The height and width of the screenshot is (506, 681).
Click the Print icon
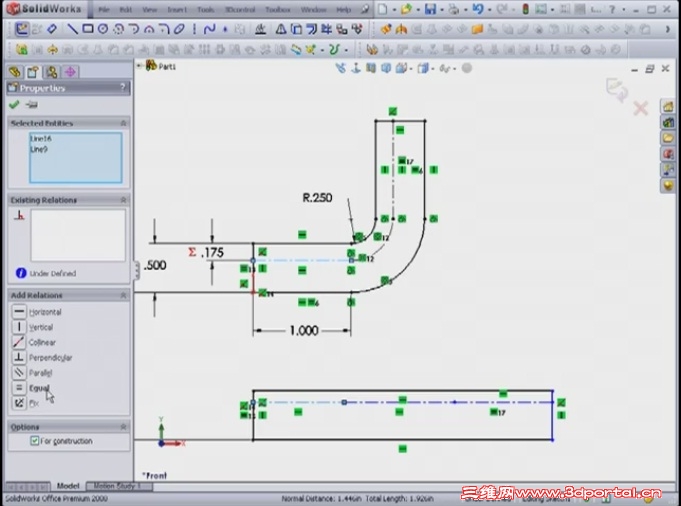(x=454, y=9)
